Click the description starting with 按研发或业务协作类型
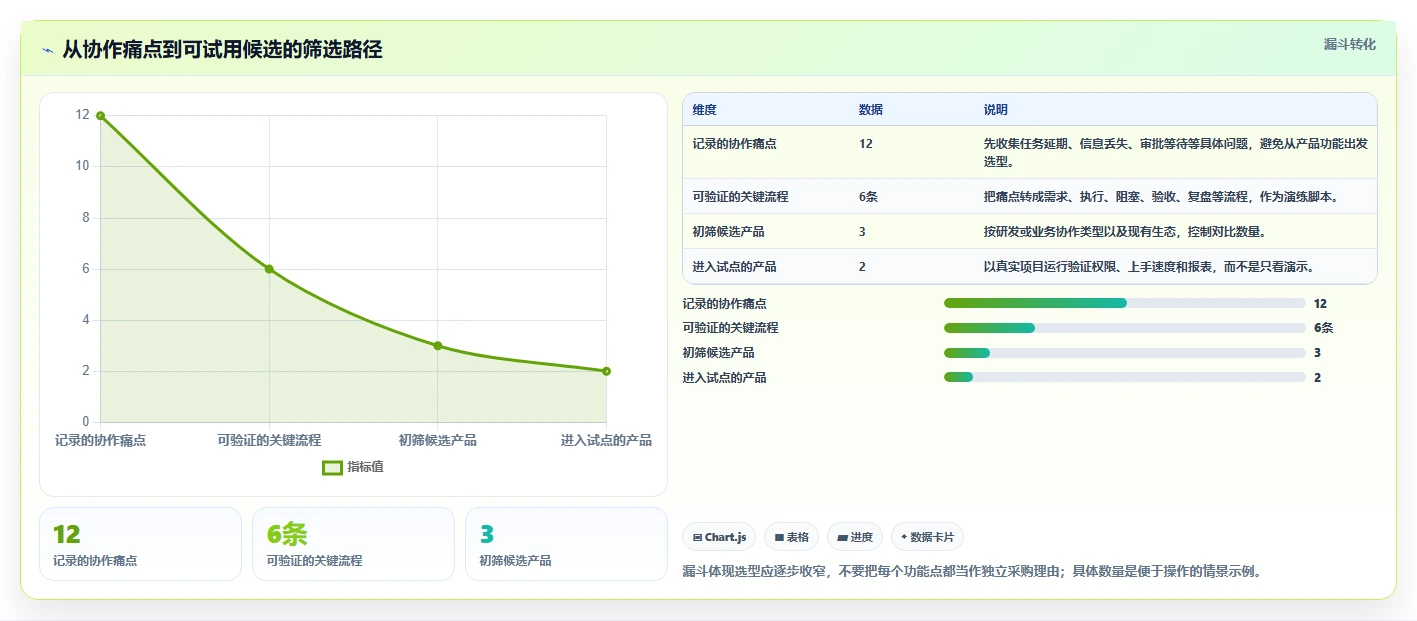The height and width of the screenshot is (621, 1417). 1125,232
